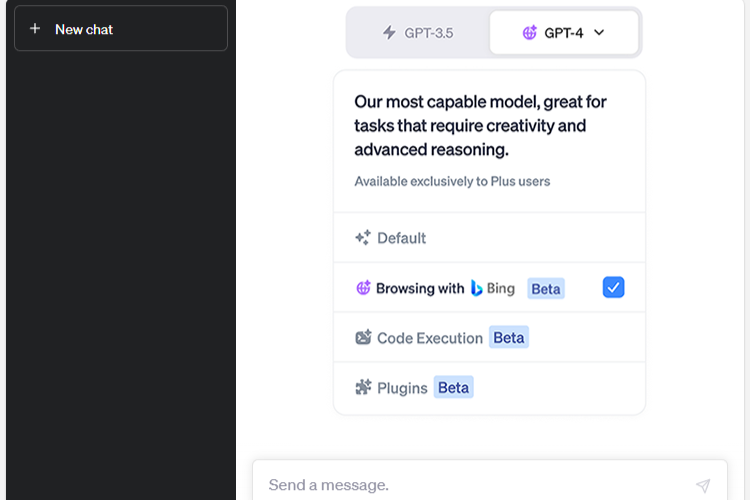Click the Beta badge beside Bing
This screenshot has height=500, width=750.
[x=546, y=288]
